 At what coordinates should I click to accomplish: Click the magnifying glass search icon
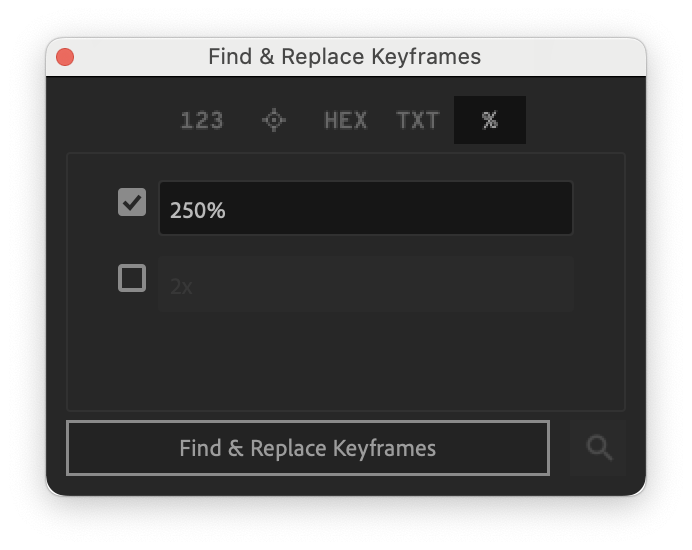point(598,448)
